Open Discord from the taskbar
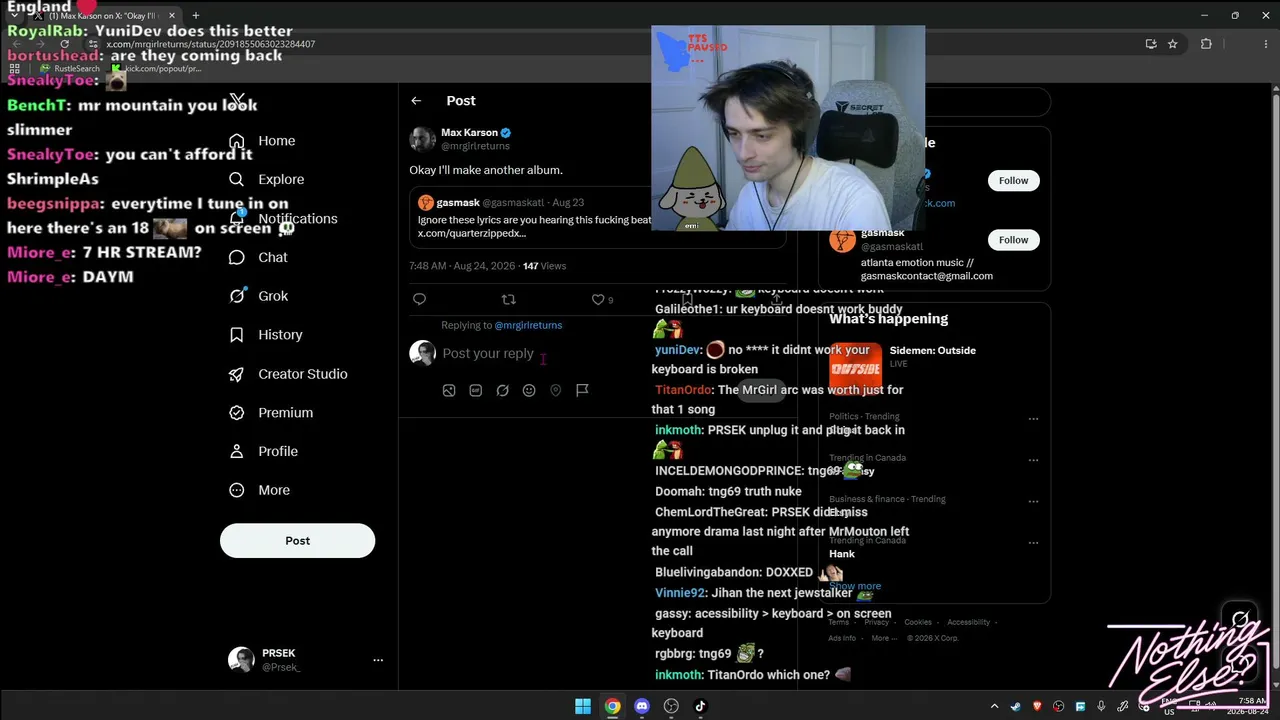 [642, 706]
